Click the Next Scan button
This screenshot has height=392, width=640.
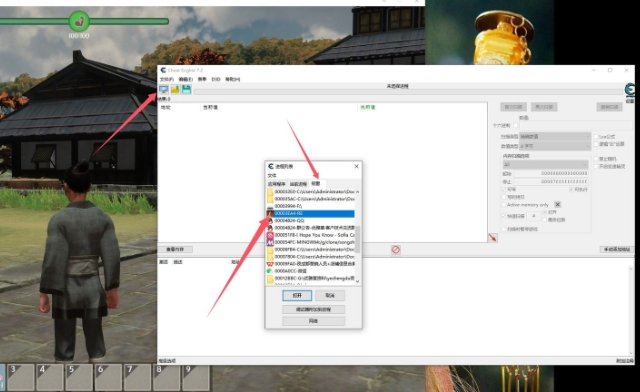tap(544, 107)
